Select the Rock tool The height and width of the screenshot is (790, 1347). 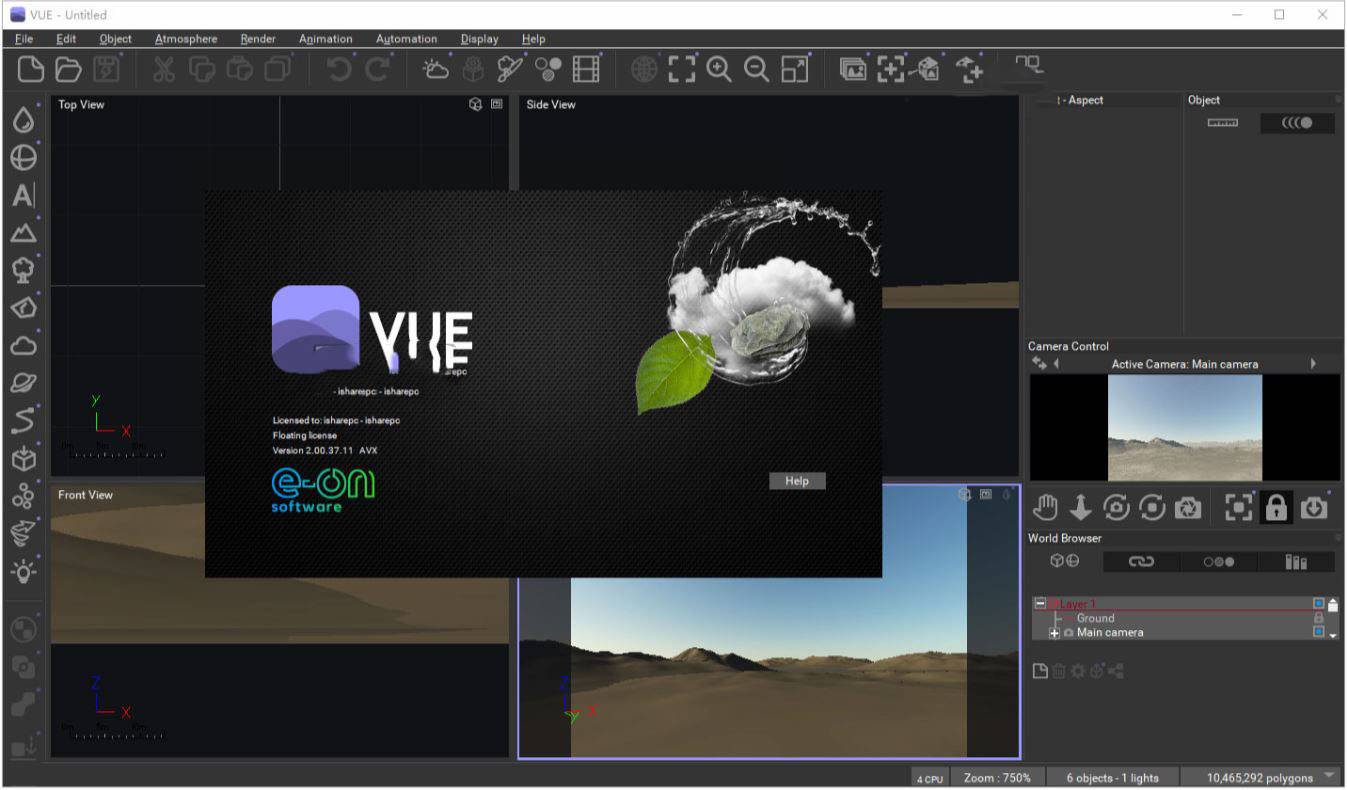click(x=24, y=307)
